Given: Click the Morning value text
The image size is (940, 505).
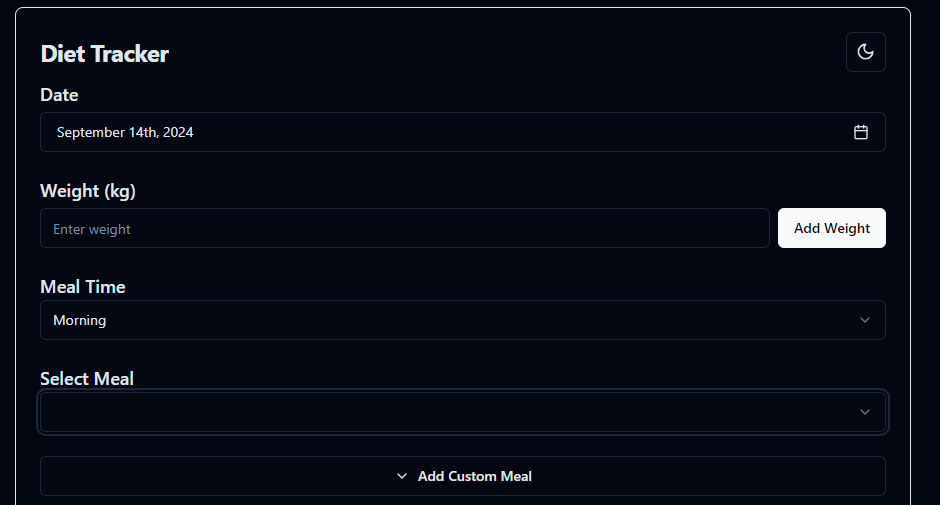Looking at the screenshot, I should pos(80,320).
